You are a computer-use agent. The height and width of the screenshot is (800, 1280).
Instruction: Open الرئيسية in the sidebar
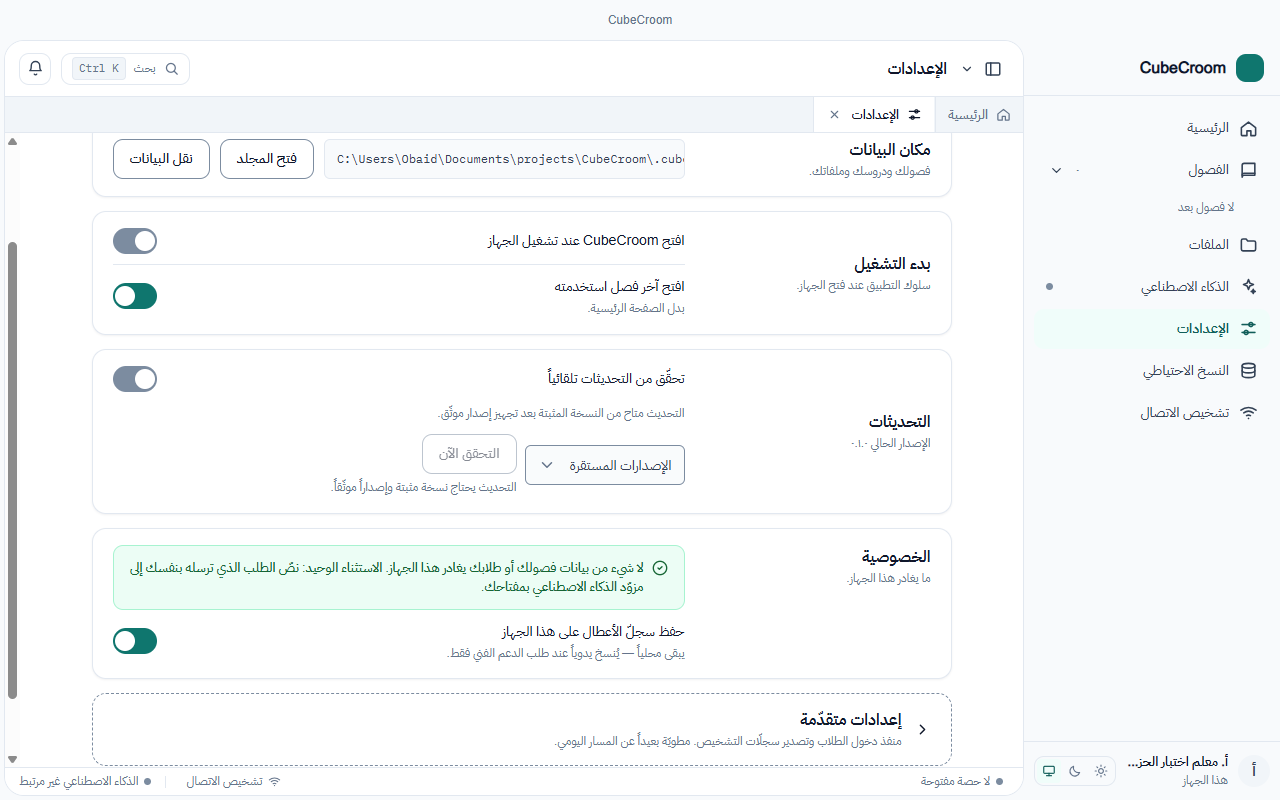click(x=1151, y=129)
